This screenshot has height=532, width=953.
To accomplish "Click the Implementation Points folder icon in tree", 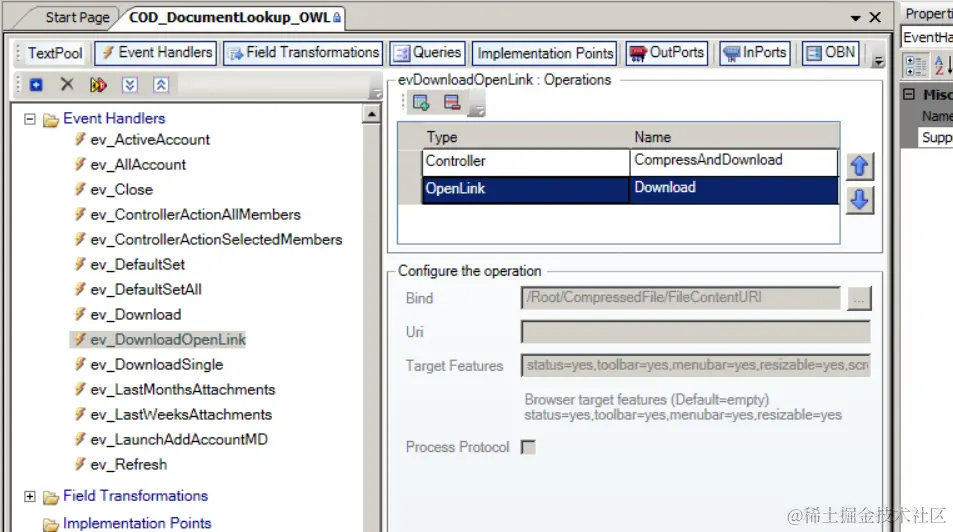I will (51, 524).
